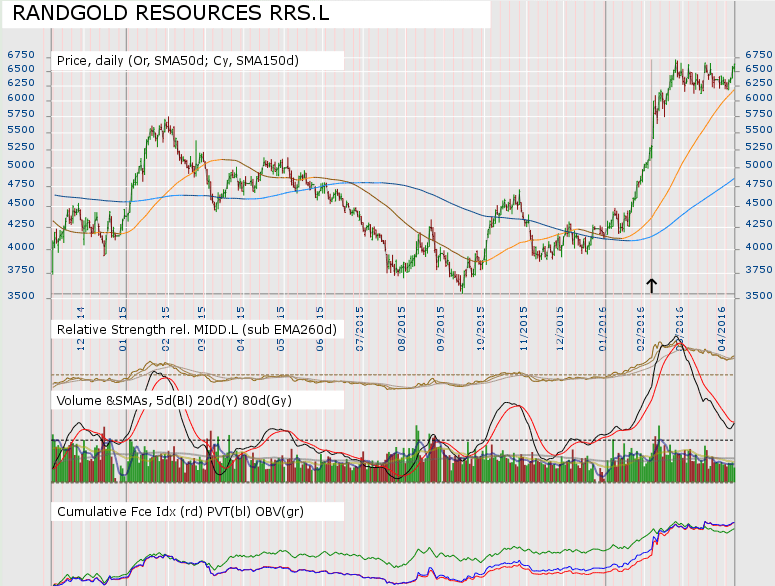Click 3500 on the left price axis

point(20,296)
